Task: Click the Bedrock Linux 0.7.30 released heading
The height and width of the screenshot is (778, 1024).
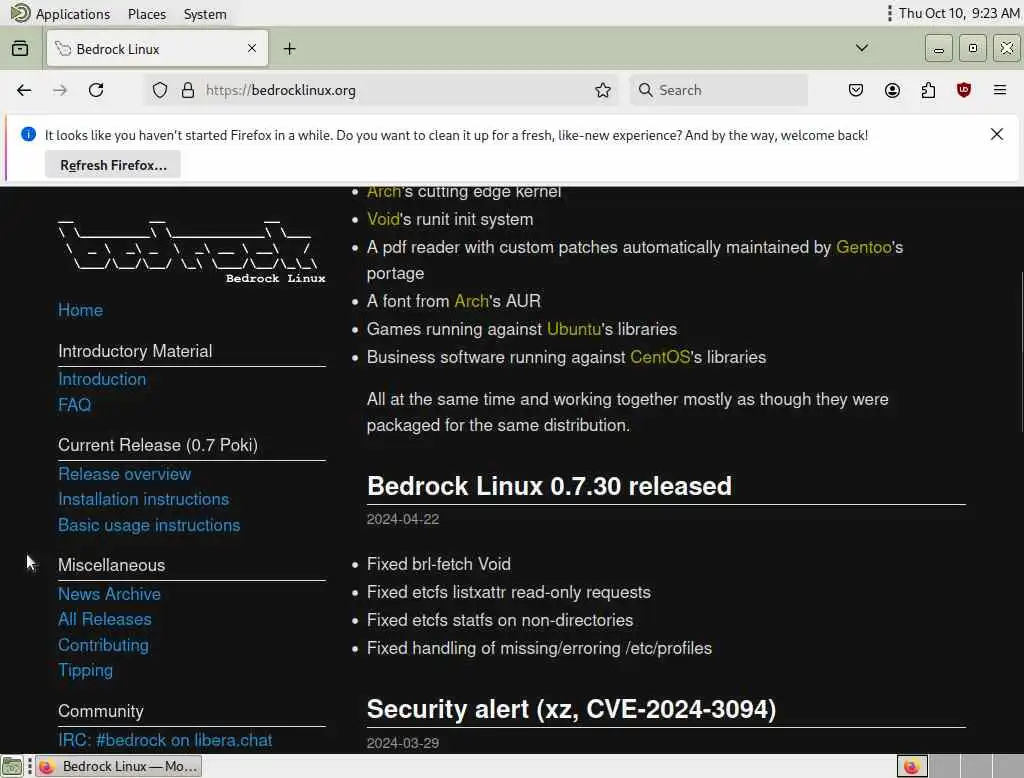Action: click(549, 486)
